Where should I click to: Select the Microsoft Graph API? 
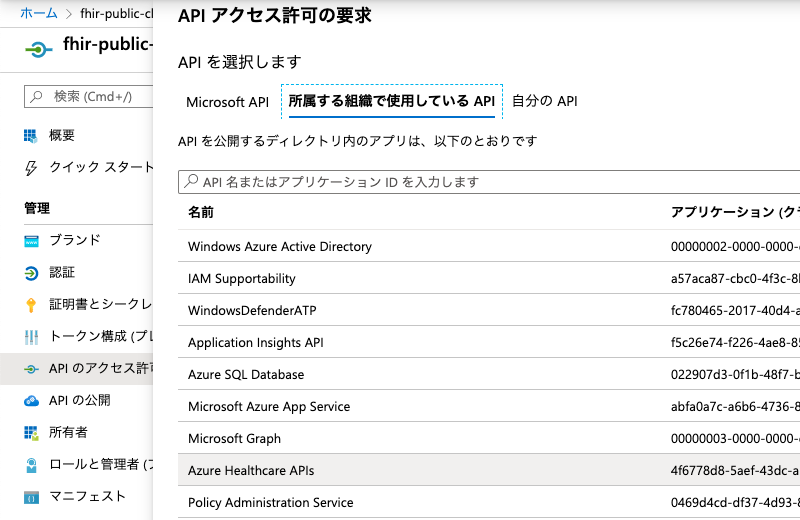(489, 438)
